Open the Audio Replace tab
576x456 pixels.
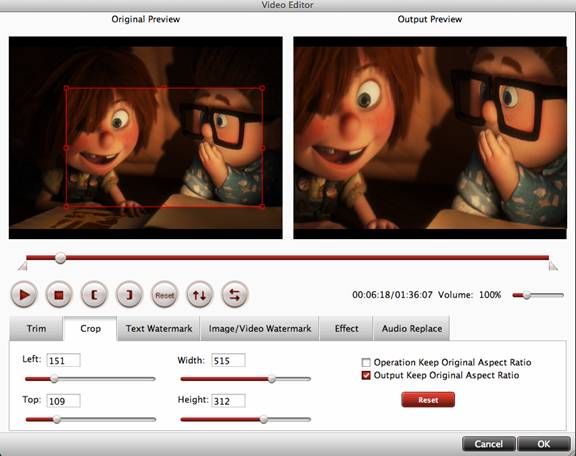pyautogui.click(x=411, y=328)
